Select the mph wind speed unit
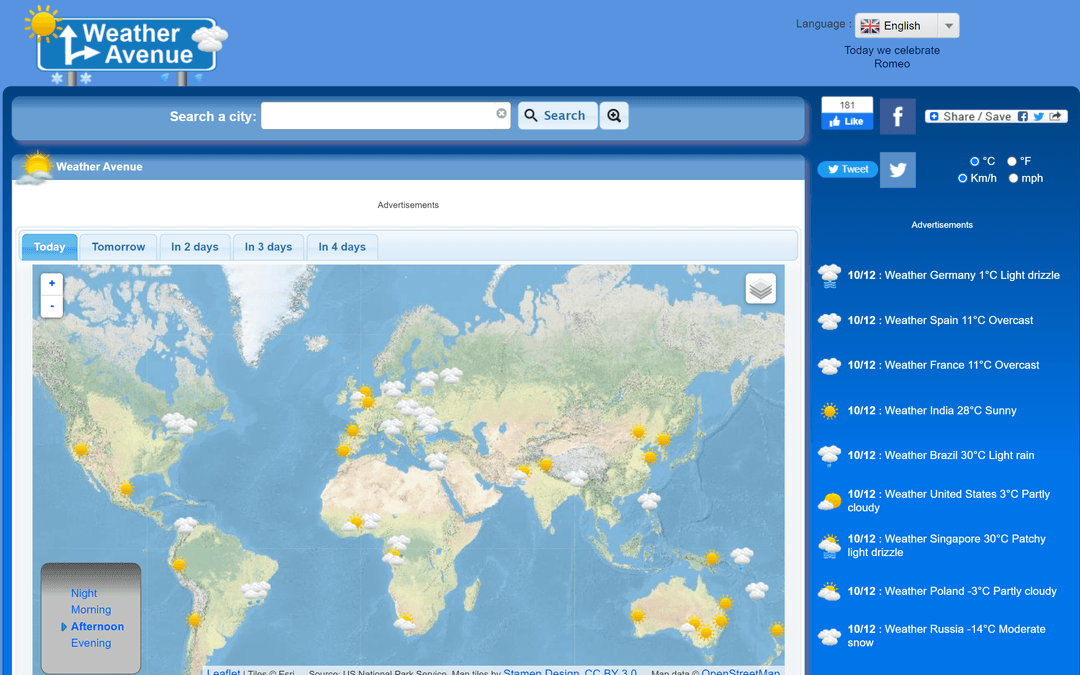Image resolution: width=1080 pixels, height=675 pixels. (x=1013, y=178)
